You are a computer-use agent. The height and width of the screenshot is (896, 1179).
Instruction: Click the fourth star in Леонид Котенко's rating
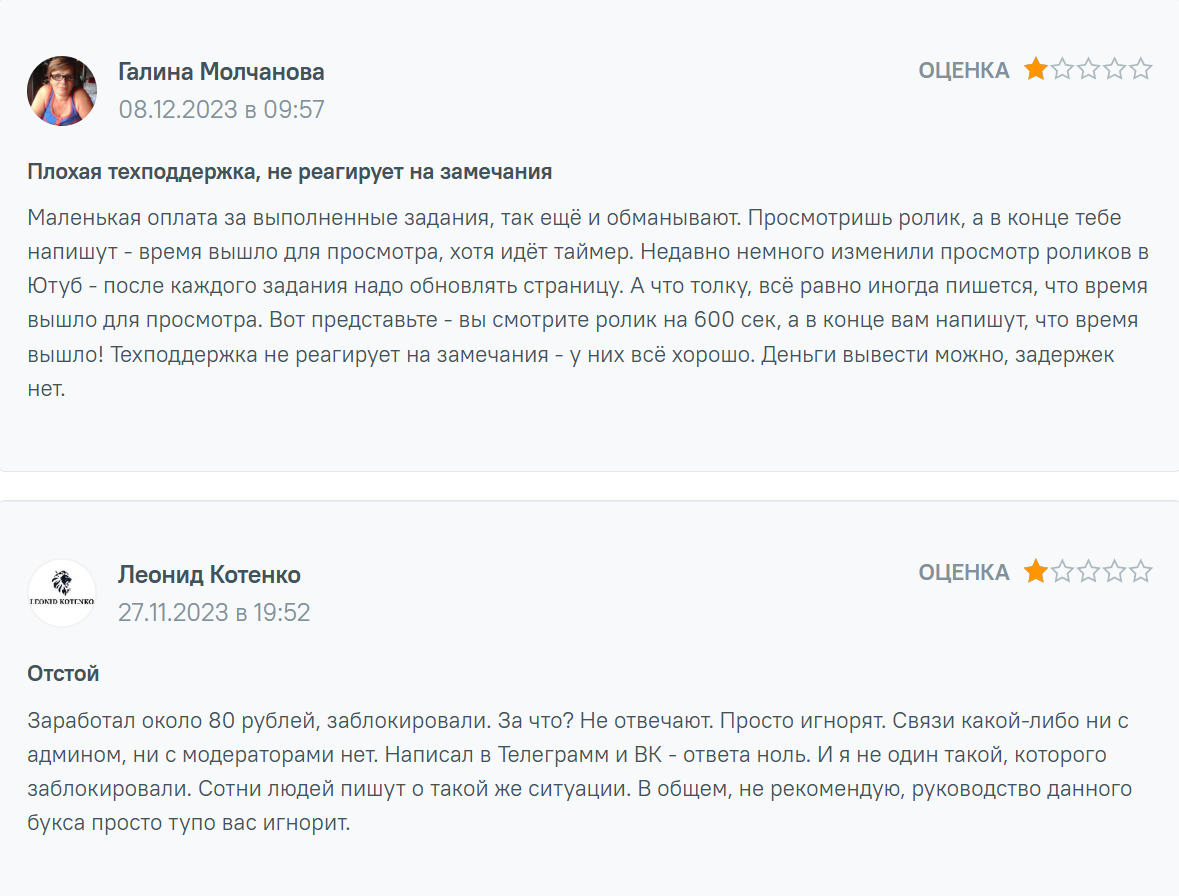click(x=1115, y=572)
